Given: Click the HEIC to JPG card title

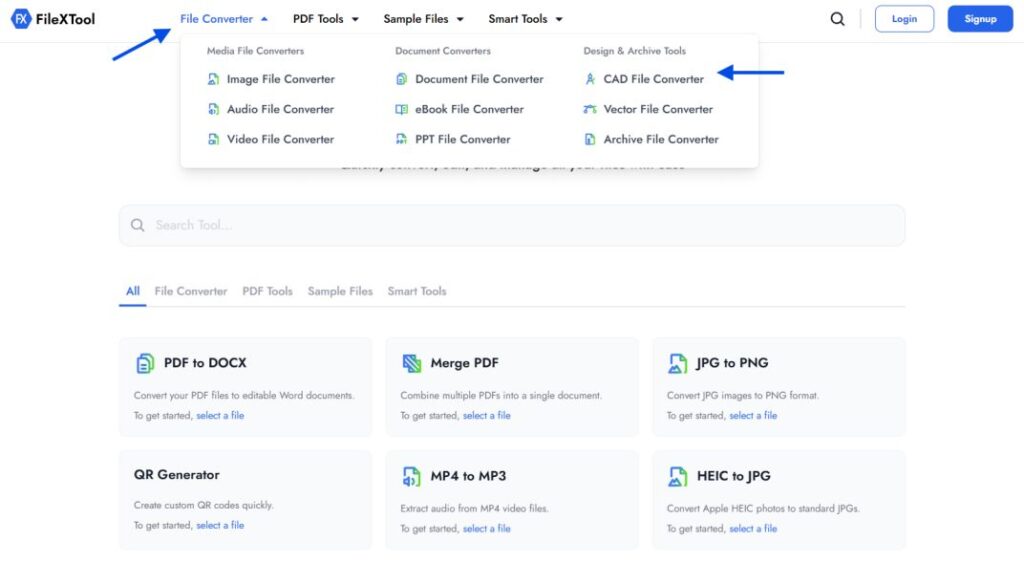Looking at the screenshot, I should [x=733, y=476].
